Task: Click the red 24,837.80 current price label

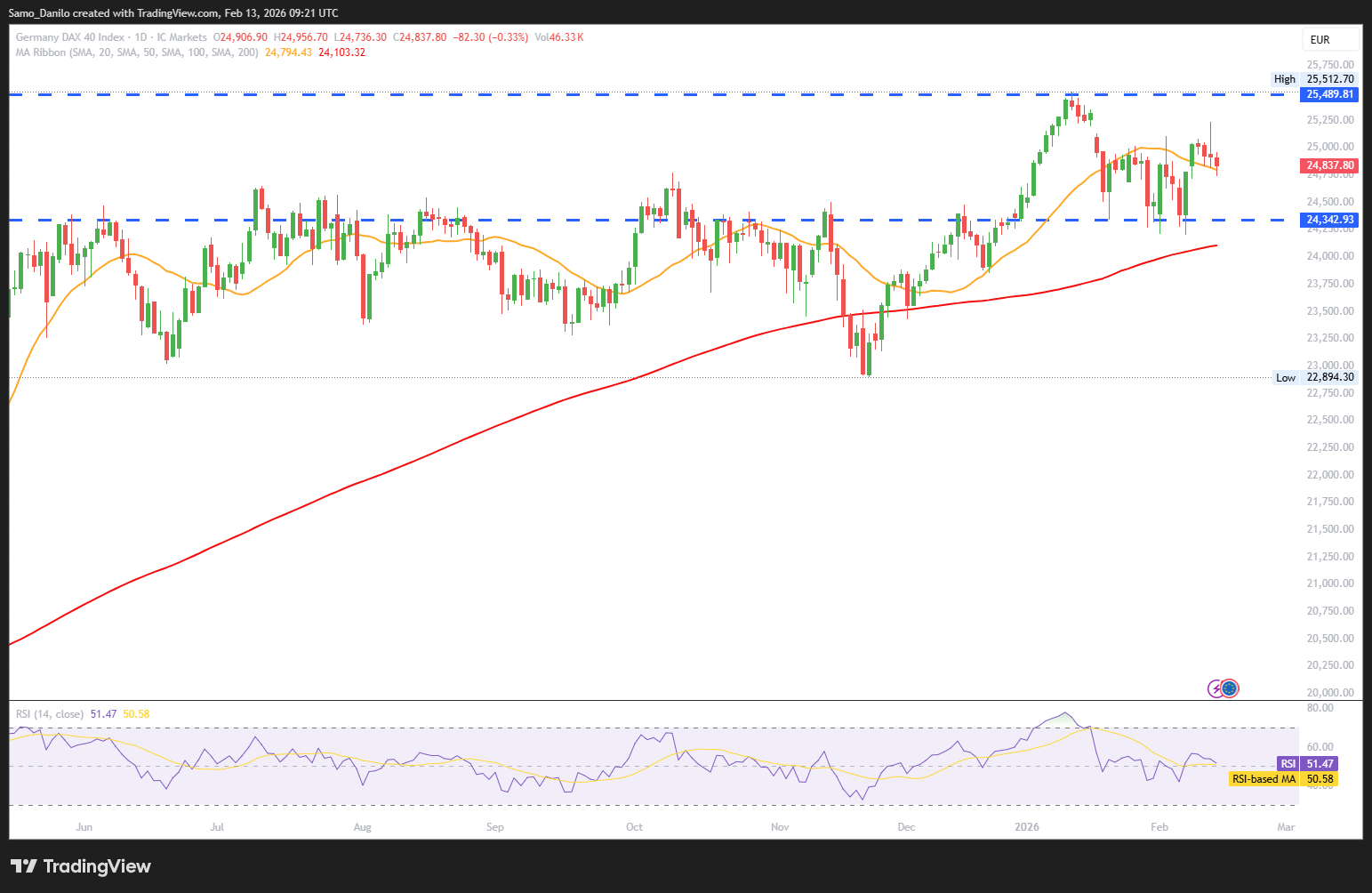Action: coord(1329,165)
